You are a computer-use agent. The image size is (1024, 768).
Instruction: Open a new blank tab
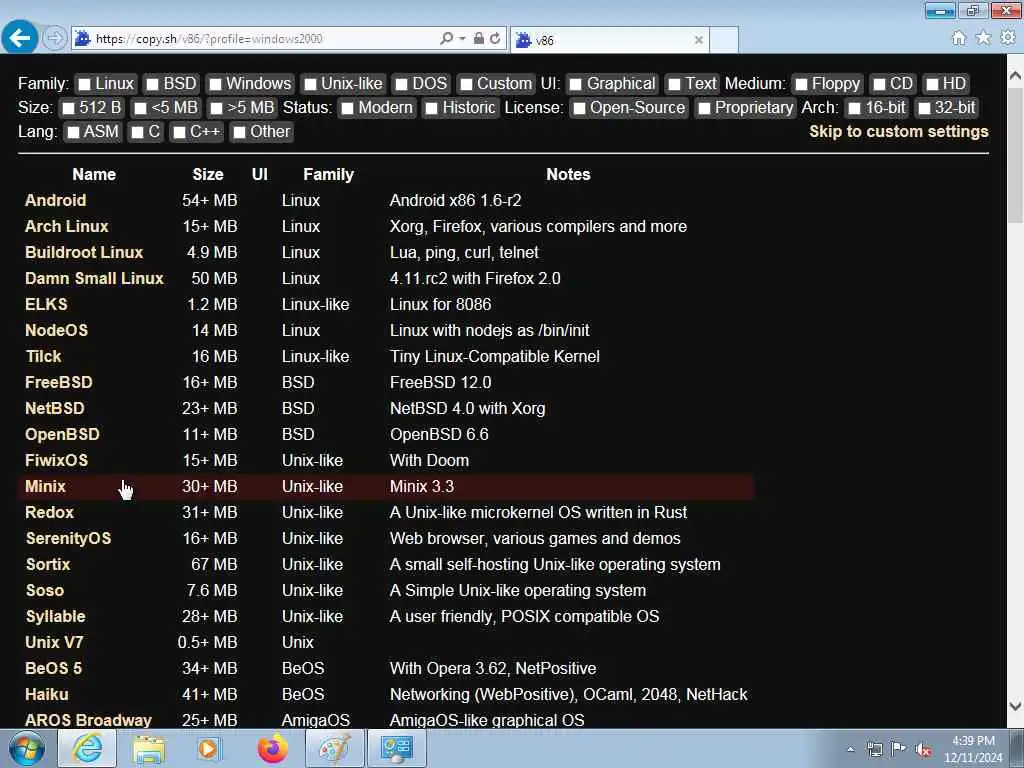click(x=724, y=40)
